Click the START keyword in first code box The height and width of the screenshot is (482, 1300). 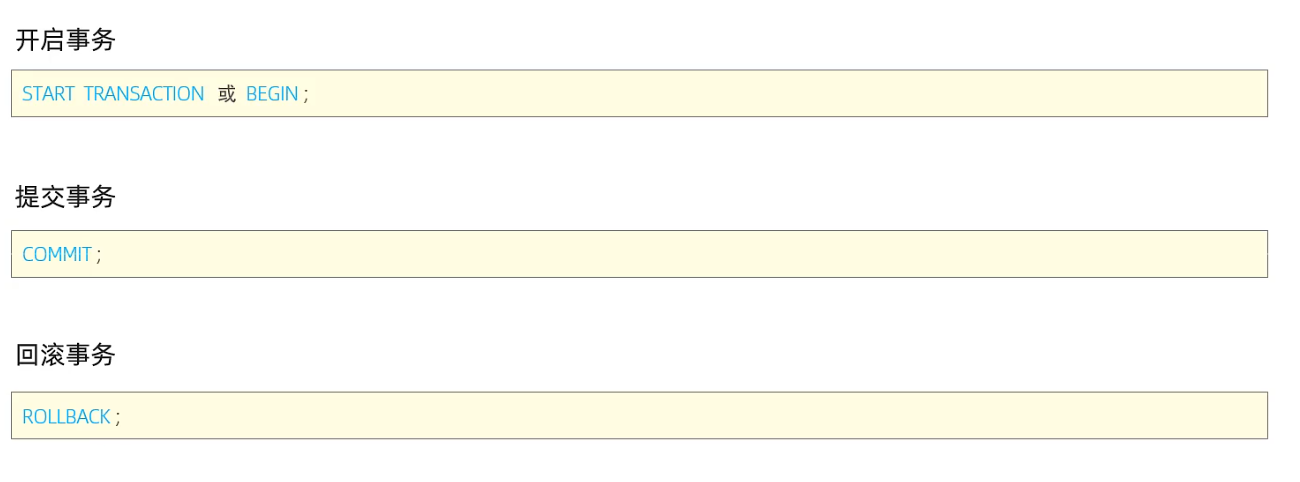point(48,94)
